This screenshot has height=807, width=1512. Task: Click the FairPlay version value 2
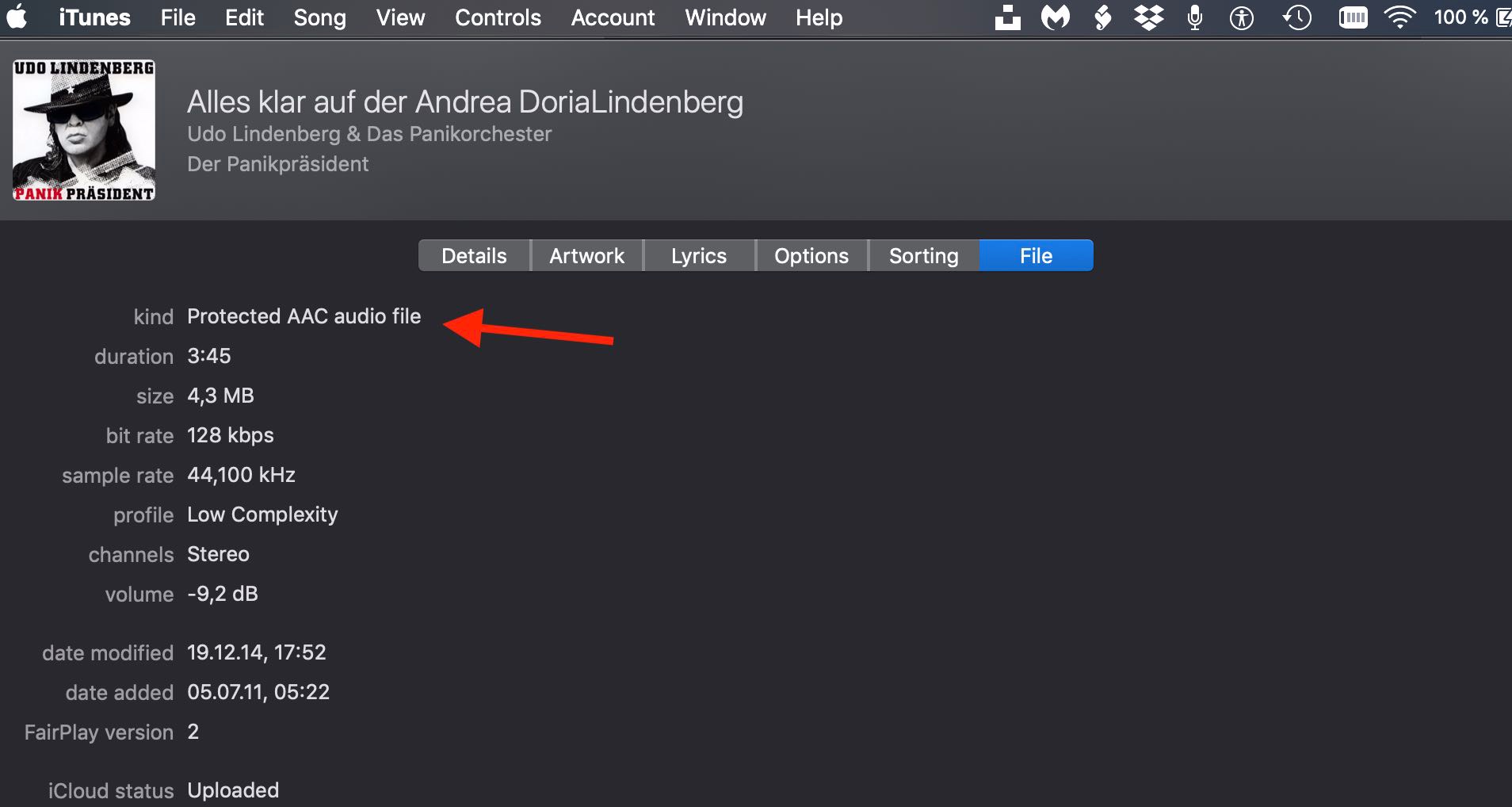pos(193,732)
